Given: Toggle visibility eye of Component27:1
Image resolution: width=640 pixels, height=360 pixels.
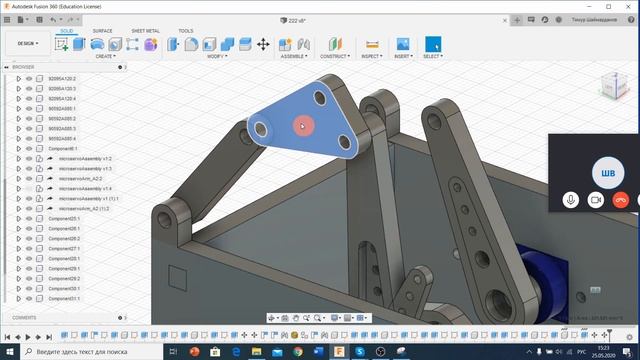Looking at the screenshot, I should coord(29,249).
